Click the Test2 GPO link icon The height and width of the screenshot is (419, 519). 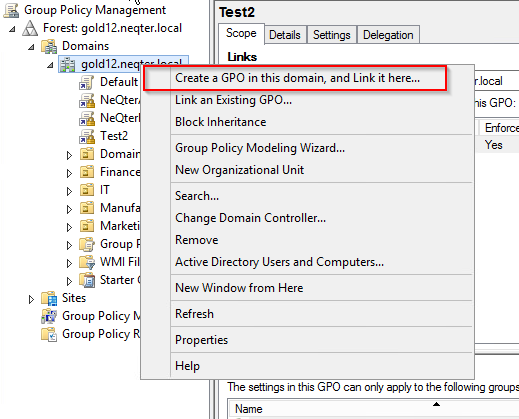click(87, 136)
